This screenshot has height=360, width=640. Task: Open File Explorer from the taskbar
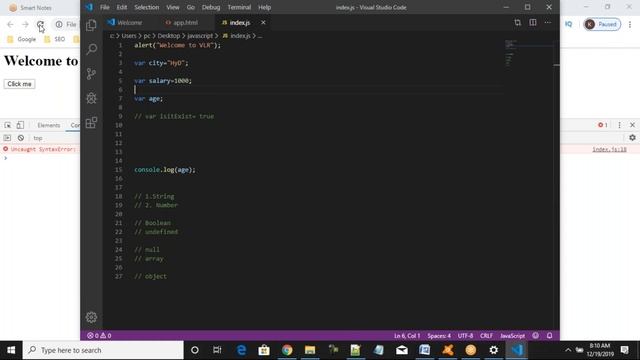pyautogui.click(x=310, y=350)
